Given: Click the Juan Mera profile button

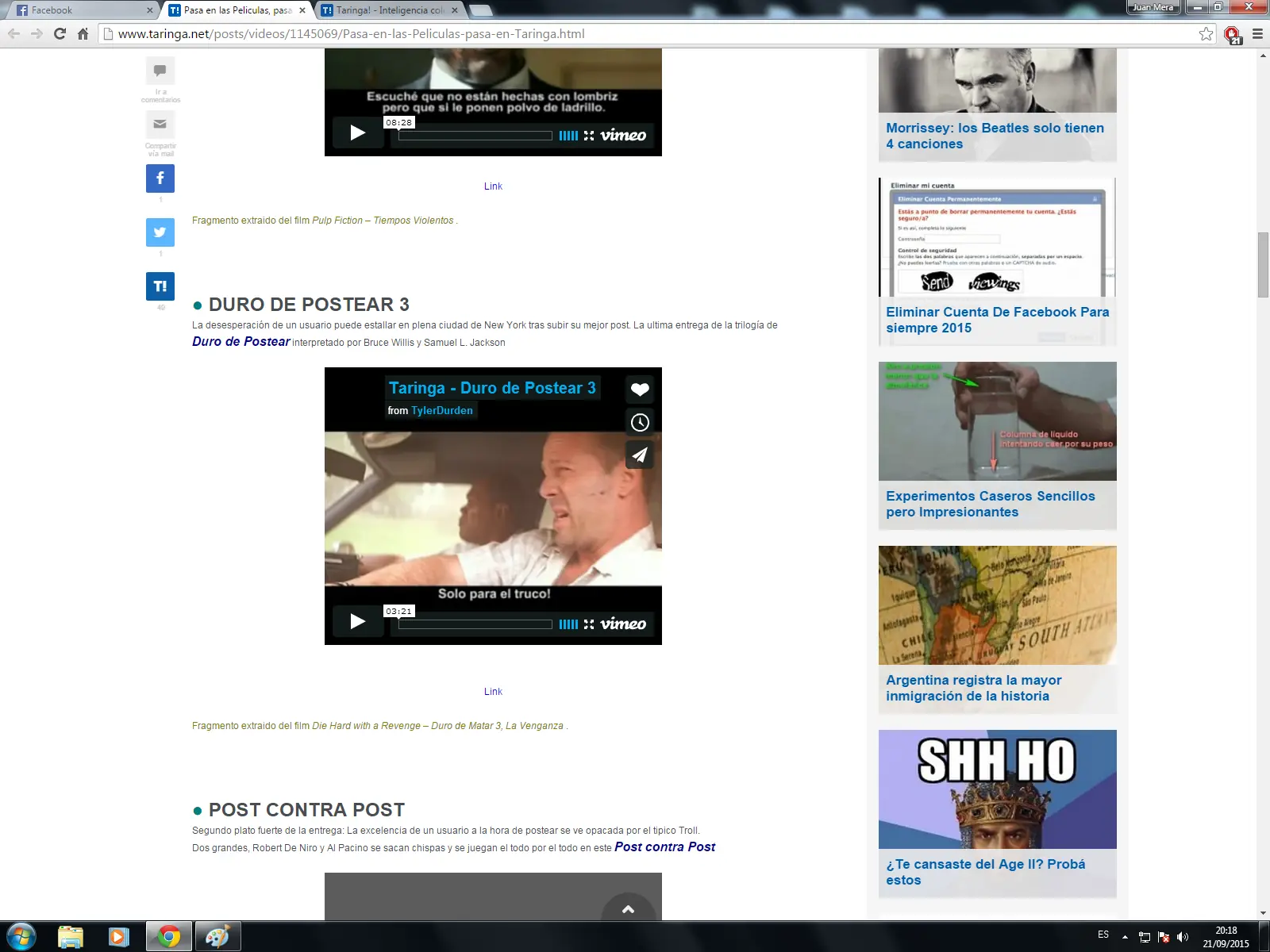Looking at the screenshot, I should (x=1153, y=7).
